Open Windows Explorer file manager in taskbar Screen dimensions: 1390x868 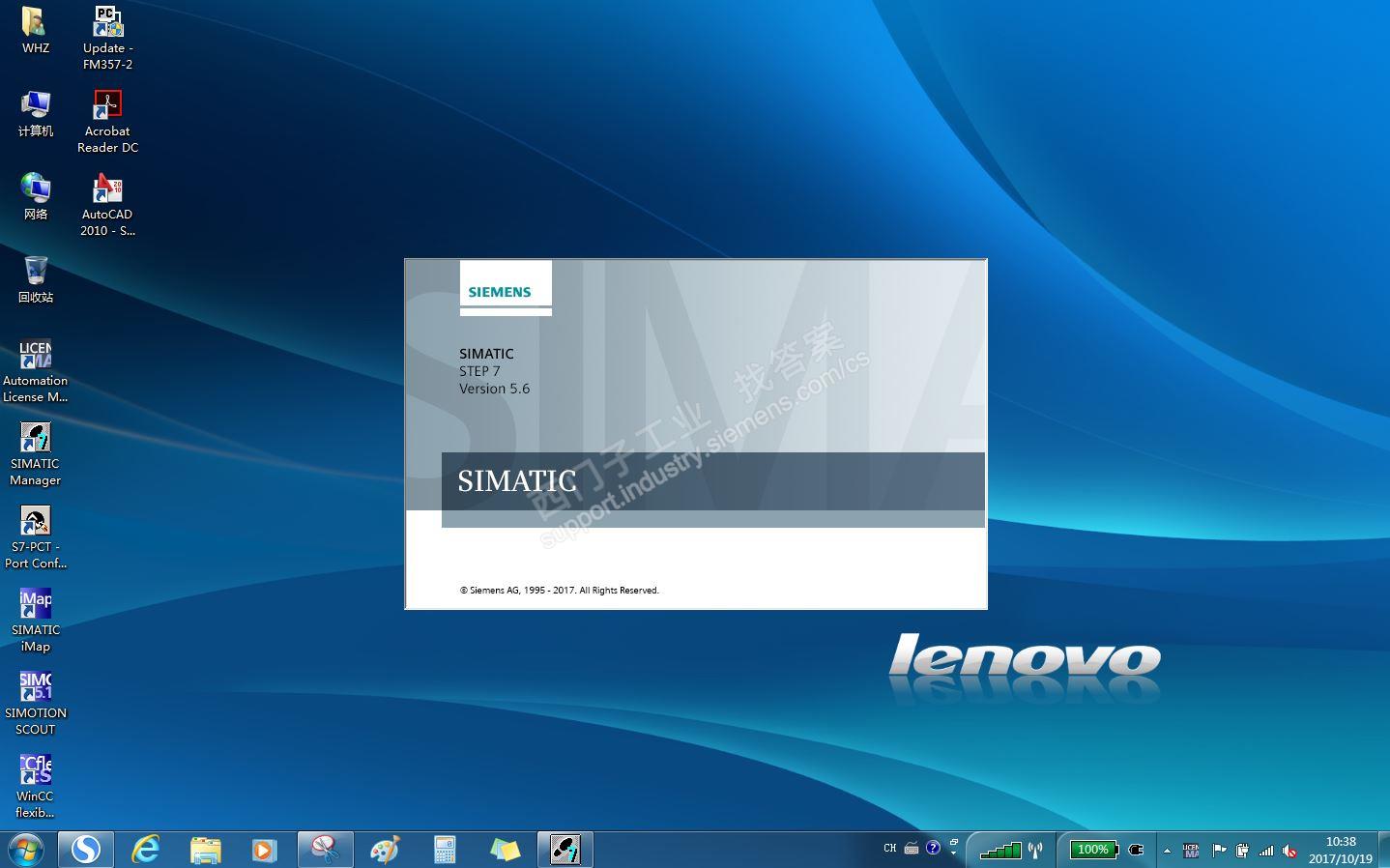[205, 850]
